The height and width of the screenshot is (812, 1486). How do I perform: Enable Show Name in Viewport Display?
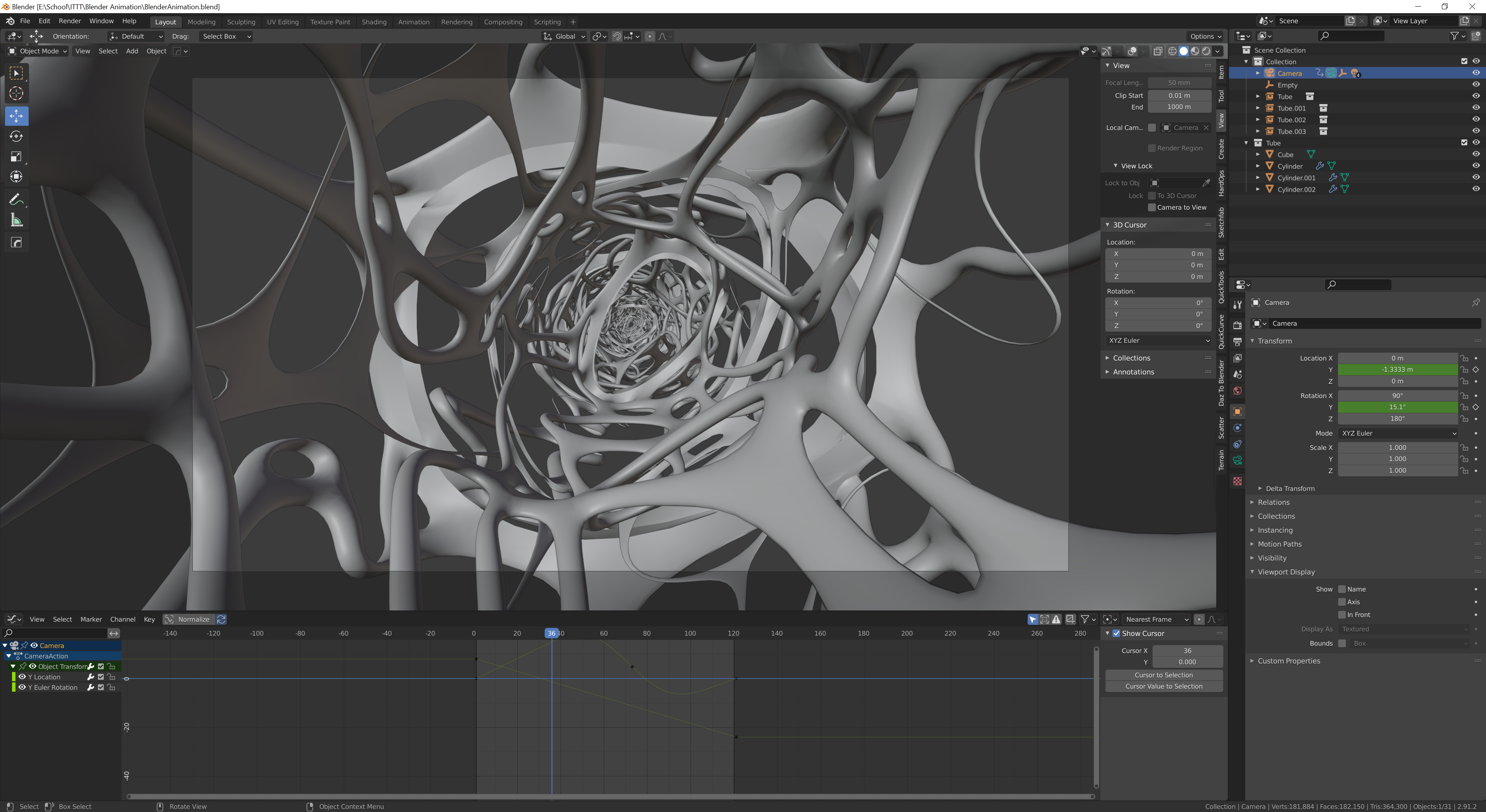point(1342,589)
